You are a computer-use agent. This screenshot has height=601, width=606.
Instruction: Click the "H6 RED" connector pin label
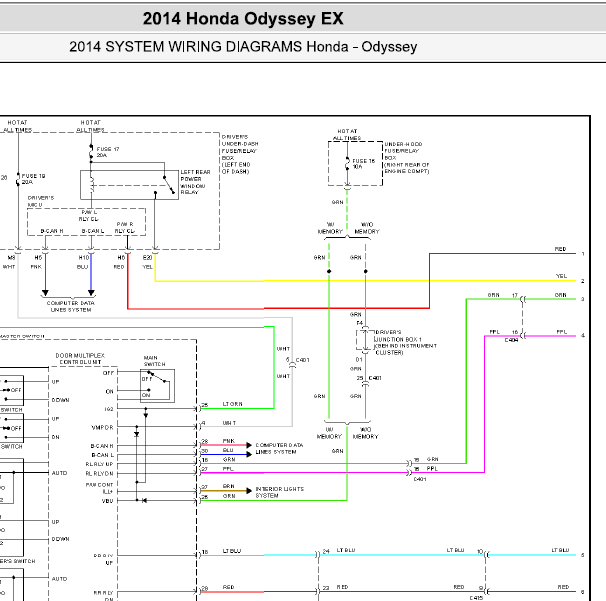(x=120, y=262)
